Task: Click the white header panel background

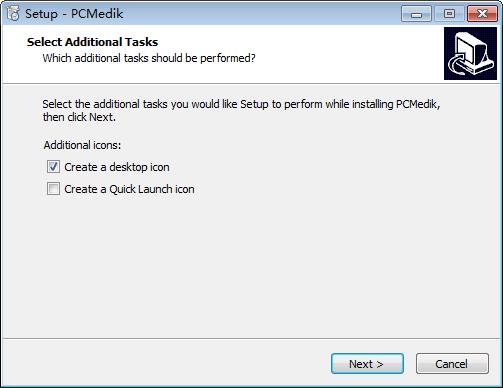Action: click(333, 53)
